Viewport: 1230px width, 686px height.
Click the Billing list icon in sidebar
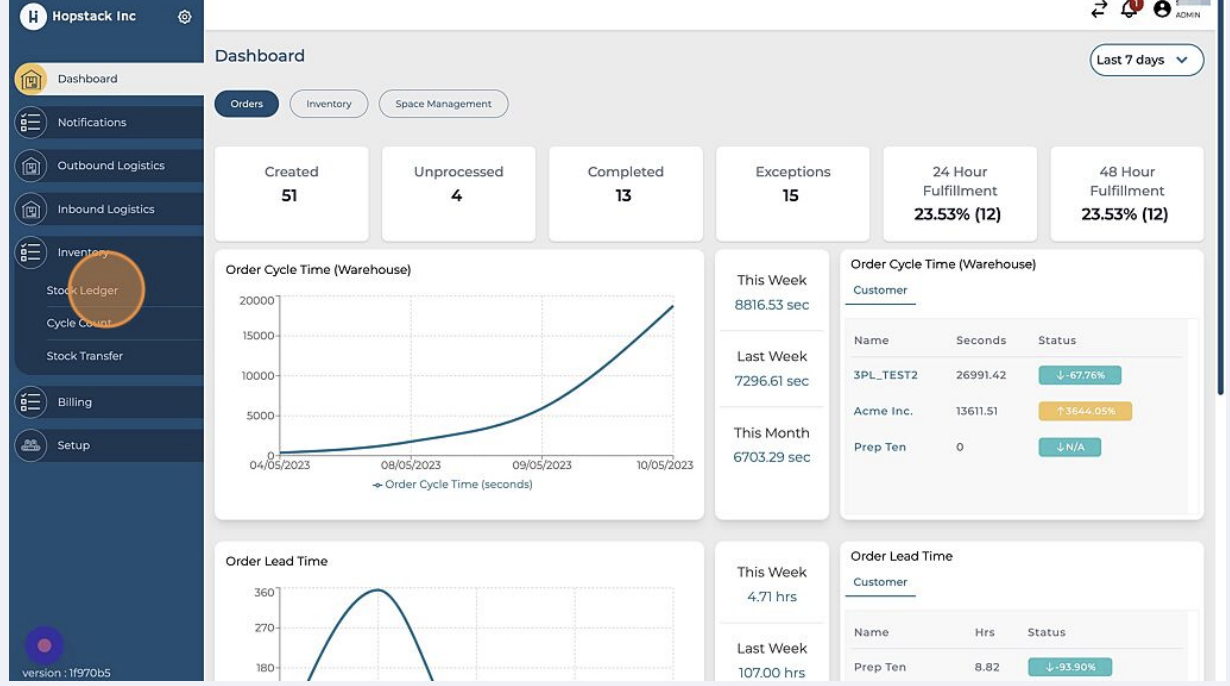pos(31,402)
